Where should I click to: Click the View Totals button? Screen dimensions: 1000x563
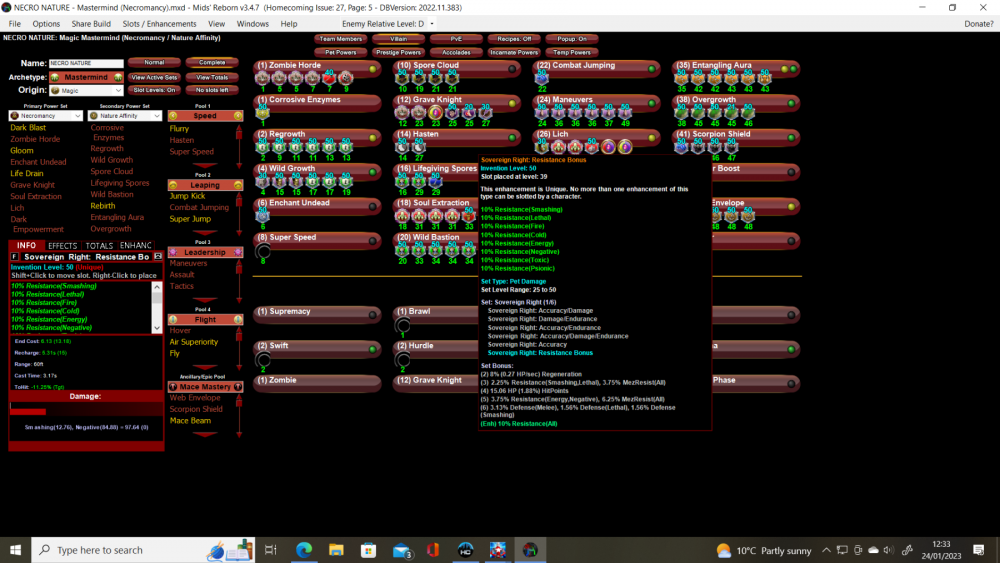212,77
